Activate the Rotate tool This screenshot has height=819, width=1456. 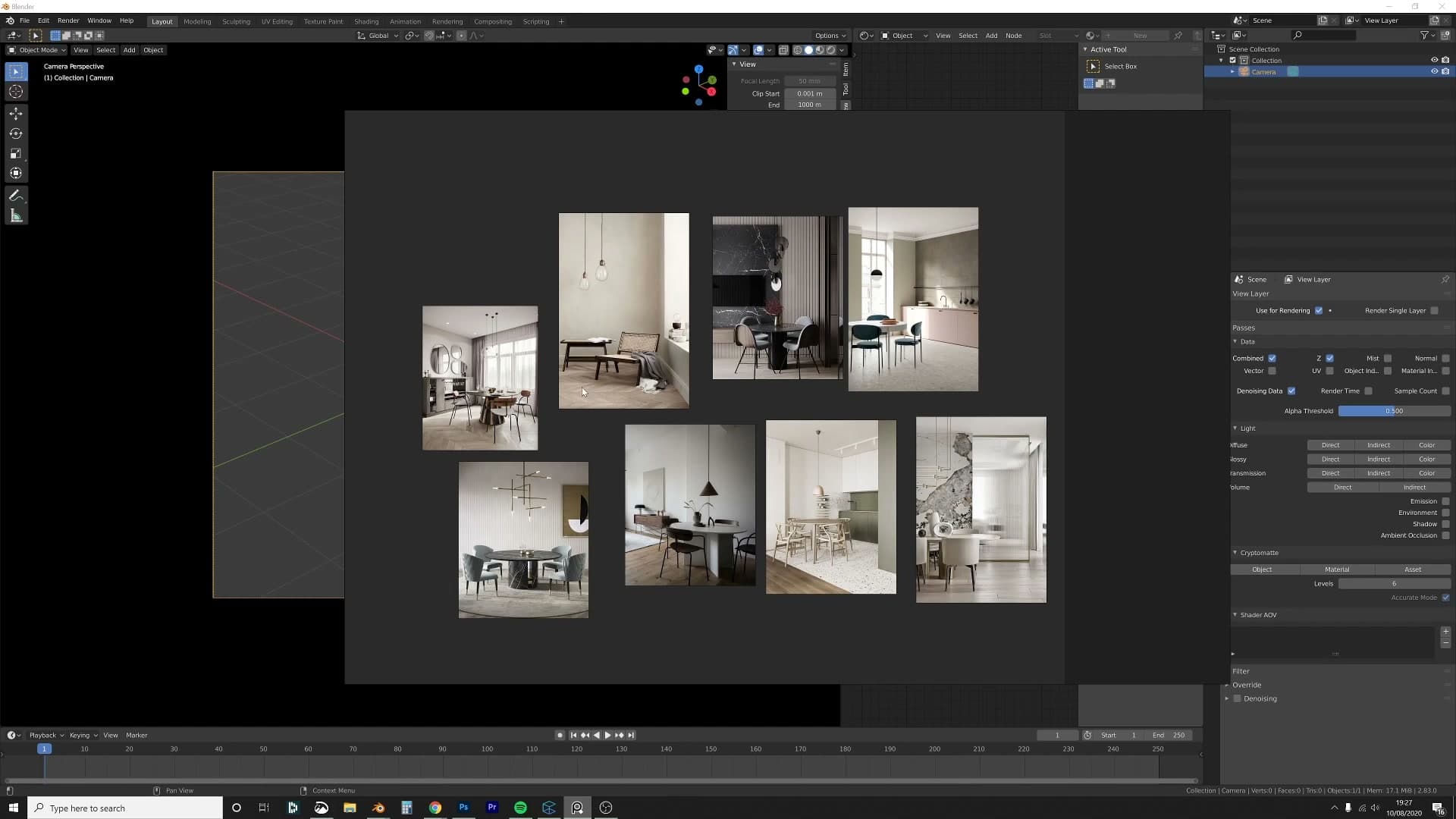point(16,133)
